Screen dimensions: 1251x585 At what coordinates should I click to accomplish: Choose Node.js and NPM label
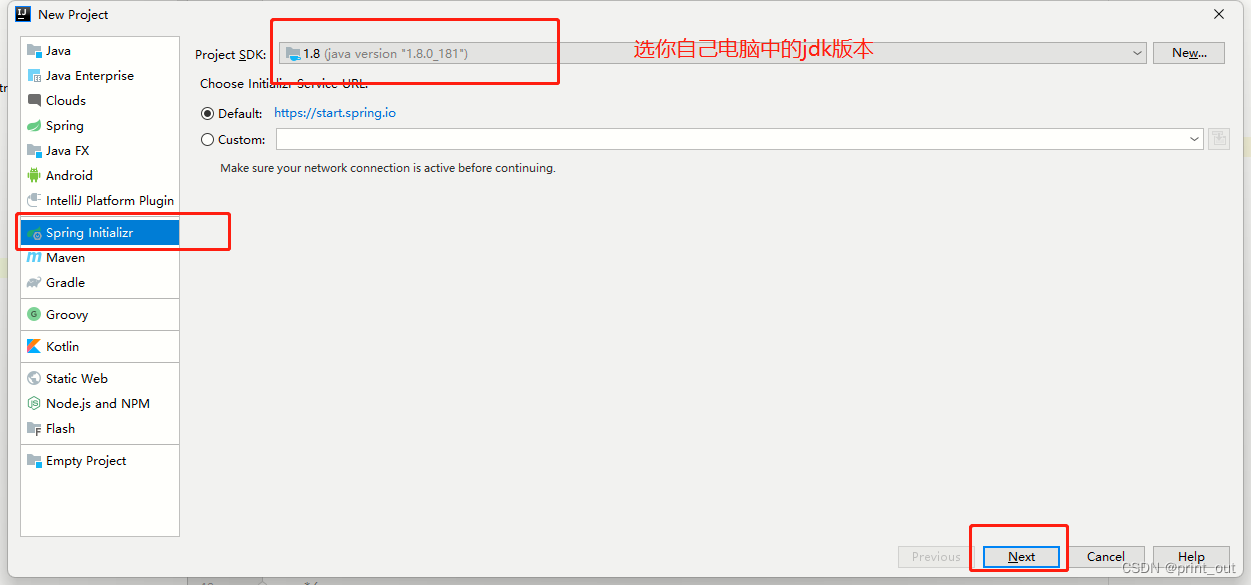98,404
